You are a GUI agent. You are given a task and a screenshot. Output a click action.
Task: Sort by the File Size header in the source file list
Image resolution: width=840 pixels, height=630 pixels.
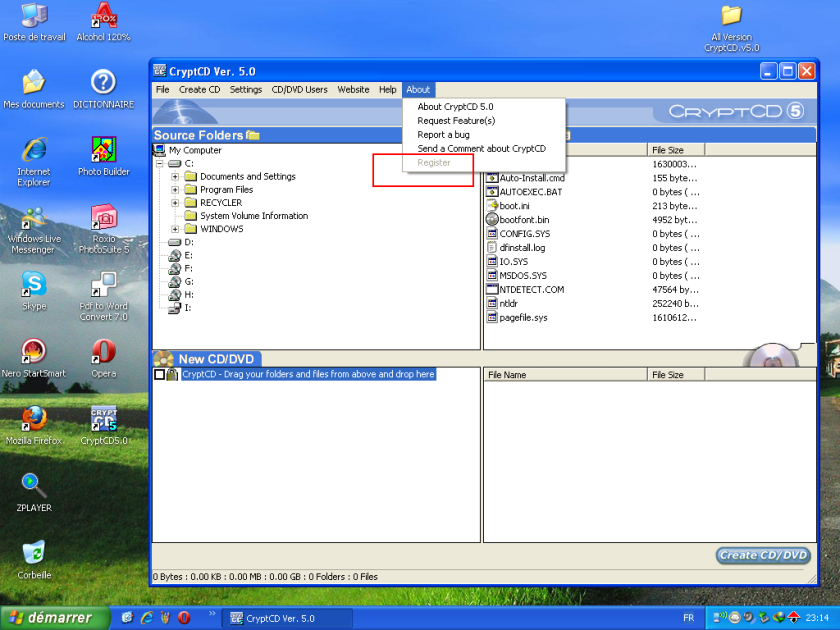[676, 150]
